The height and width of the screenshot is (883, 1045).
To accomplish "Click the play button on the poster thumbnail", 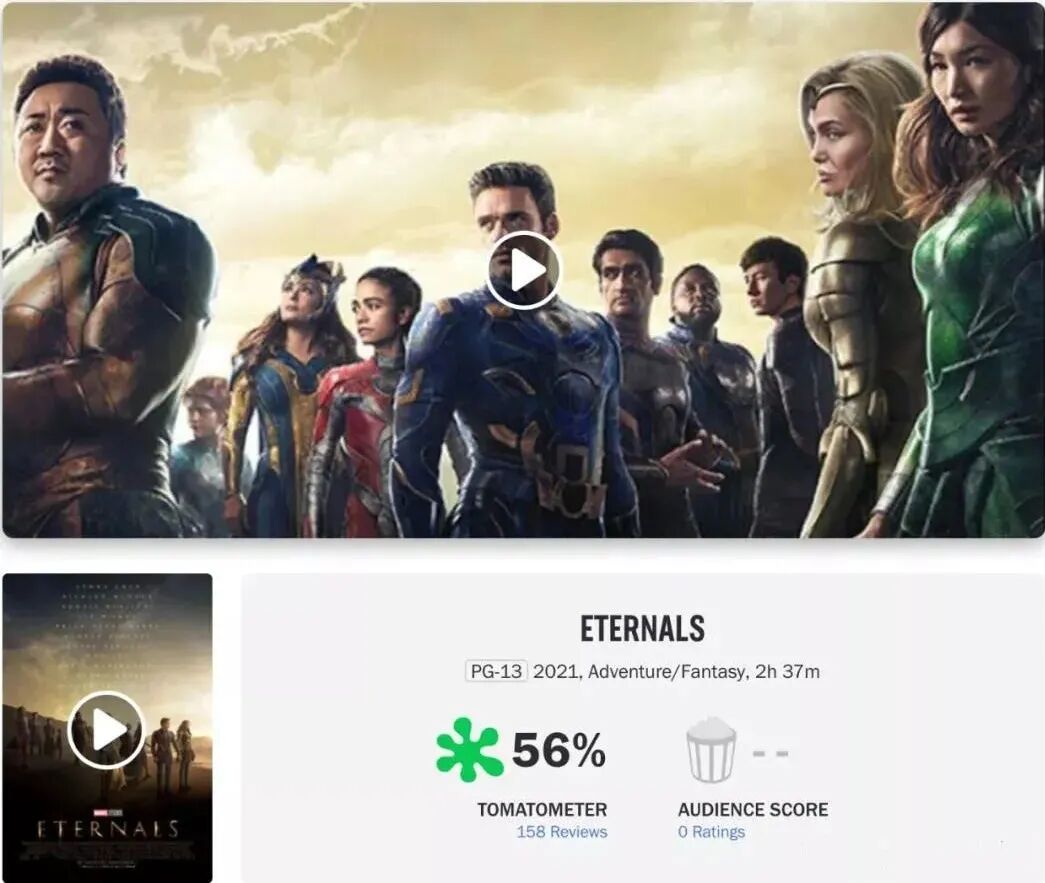I will pos(107,730).
